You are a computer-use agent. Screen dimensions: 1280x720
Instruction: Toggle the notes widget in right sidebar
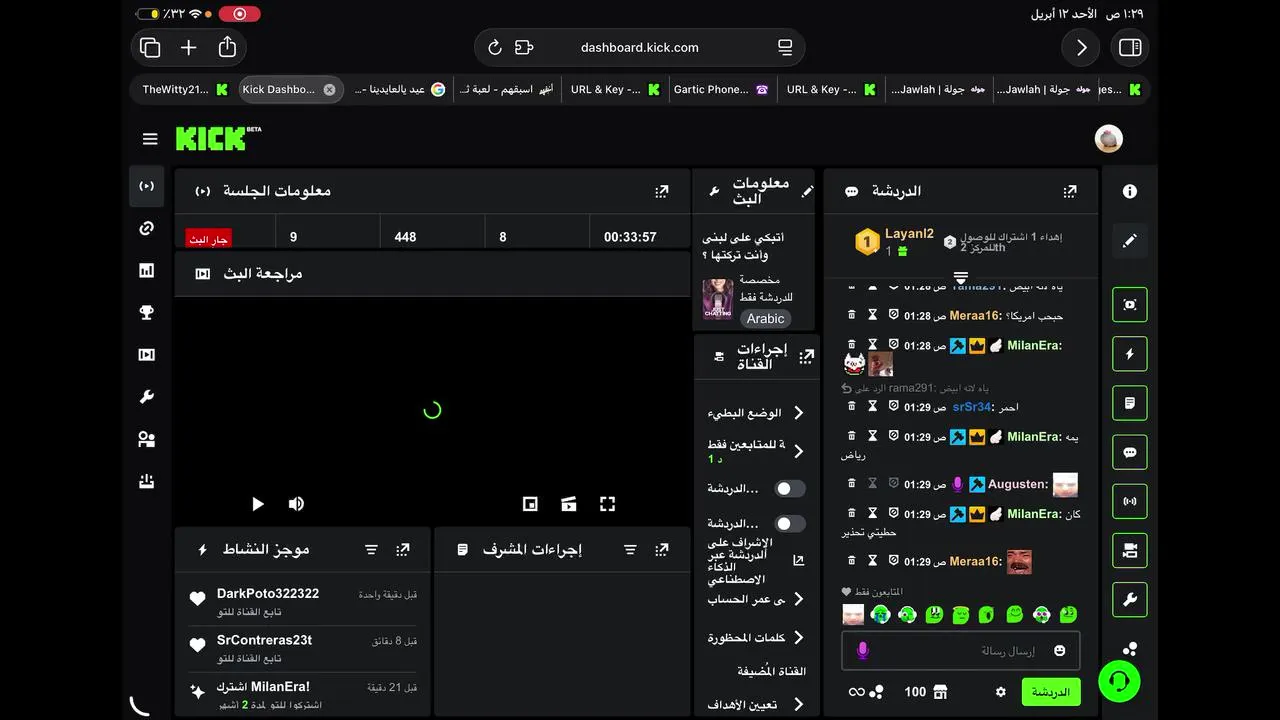pos(1130,403)
